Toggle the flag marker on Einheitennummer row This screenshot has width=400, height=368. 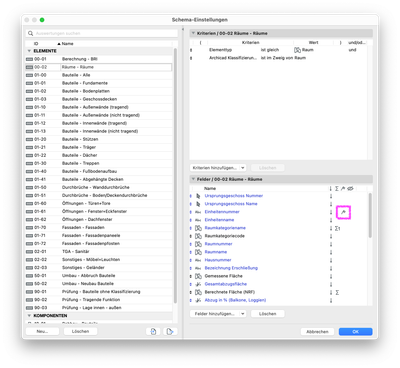coord(343,212)
